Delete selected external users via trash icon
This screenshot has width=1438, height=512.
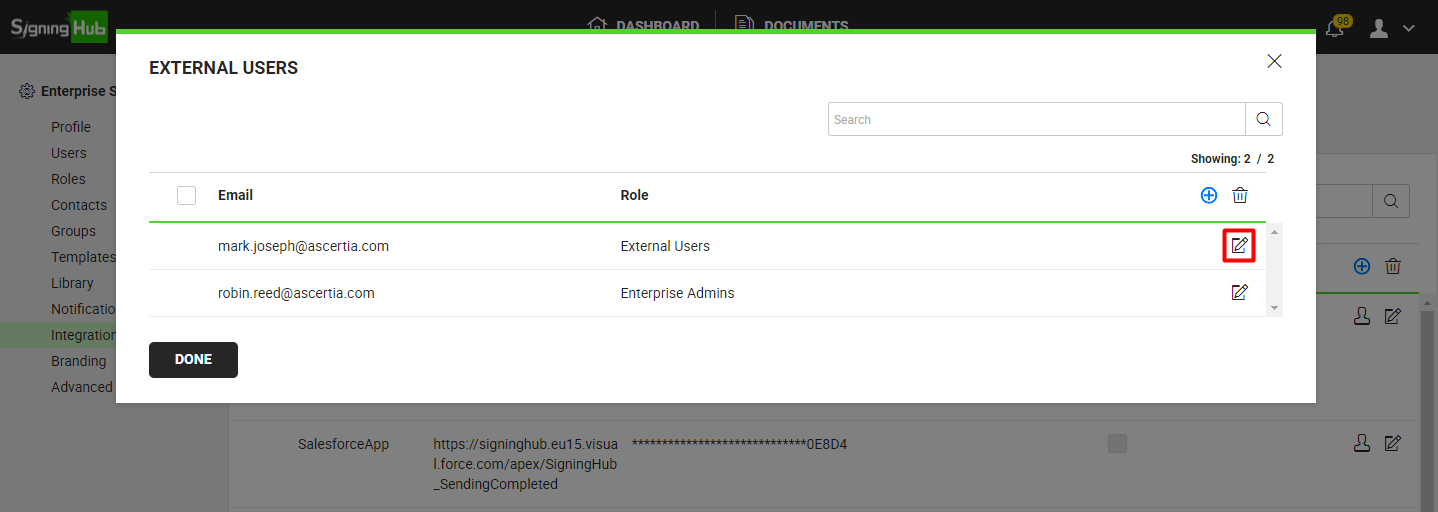tap(1240, 196)
